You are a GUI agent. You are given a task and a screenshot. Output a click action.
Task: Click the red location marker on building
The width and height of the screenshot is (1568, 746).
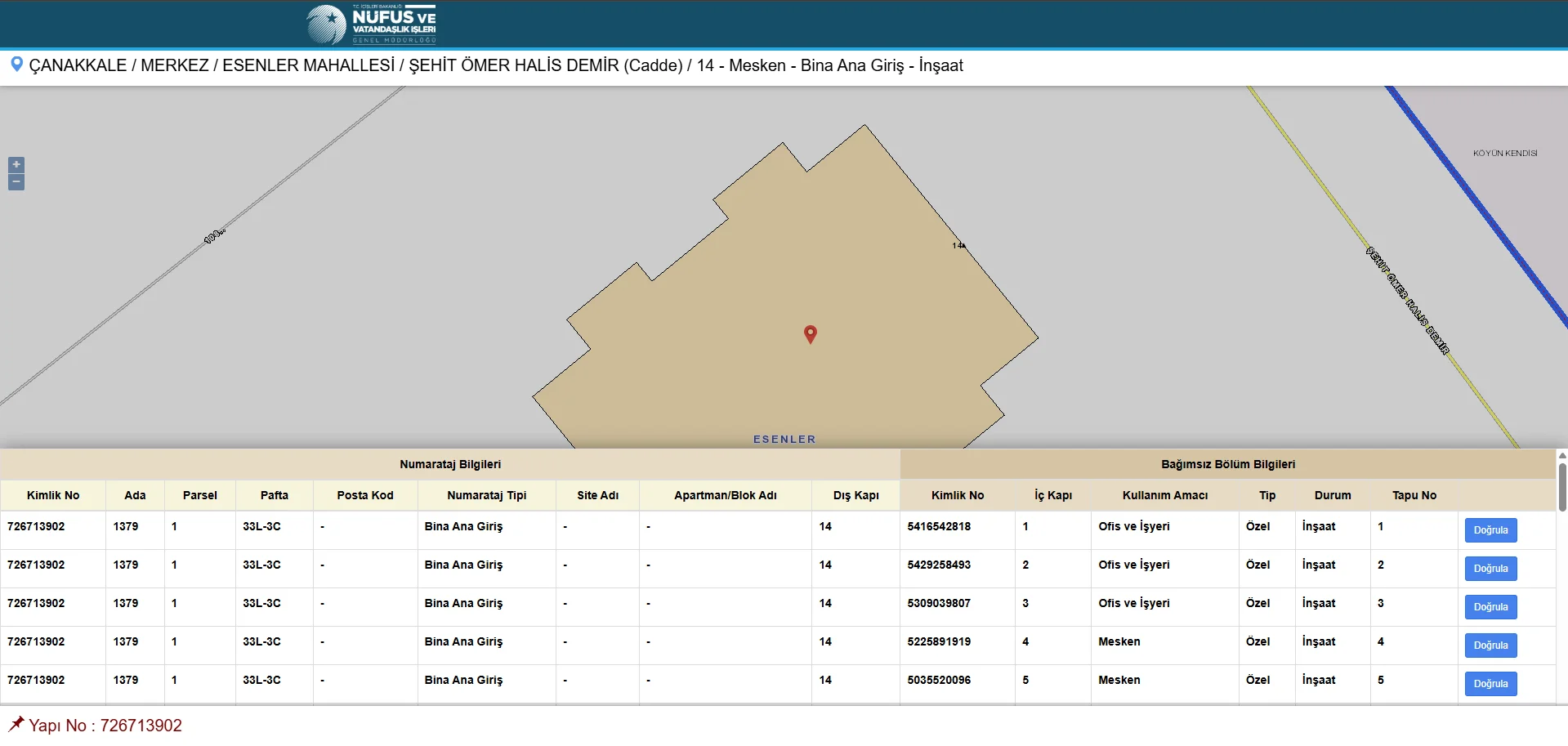[x=810, y=333]
